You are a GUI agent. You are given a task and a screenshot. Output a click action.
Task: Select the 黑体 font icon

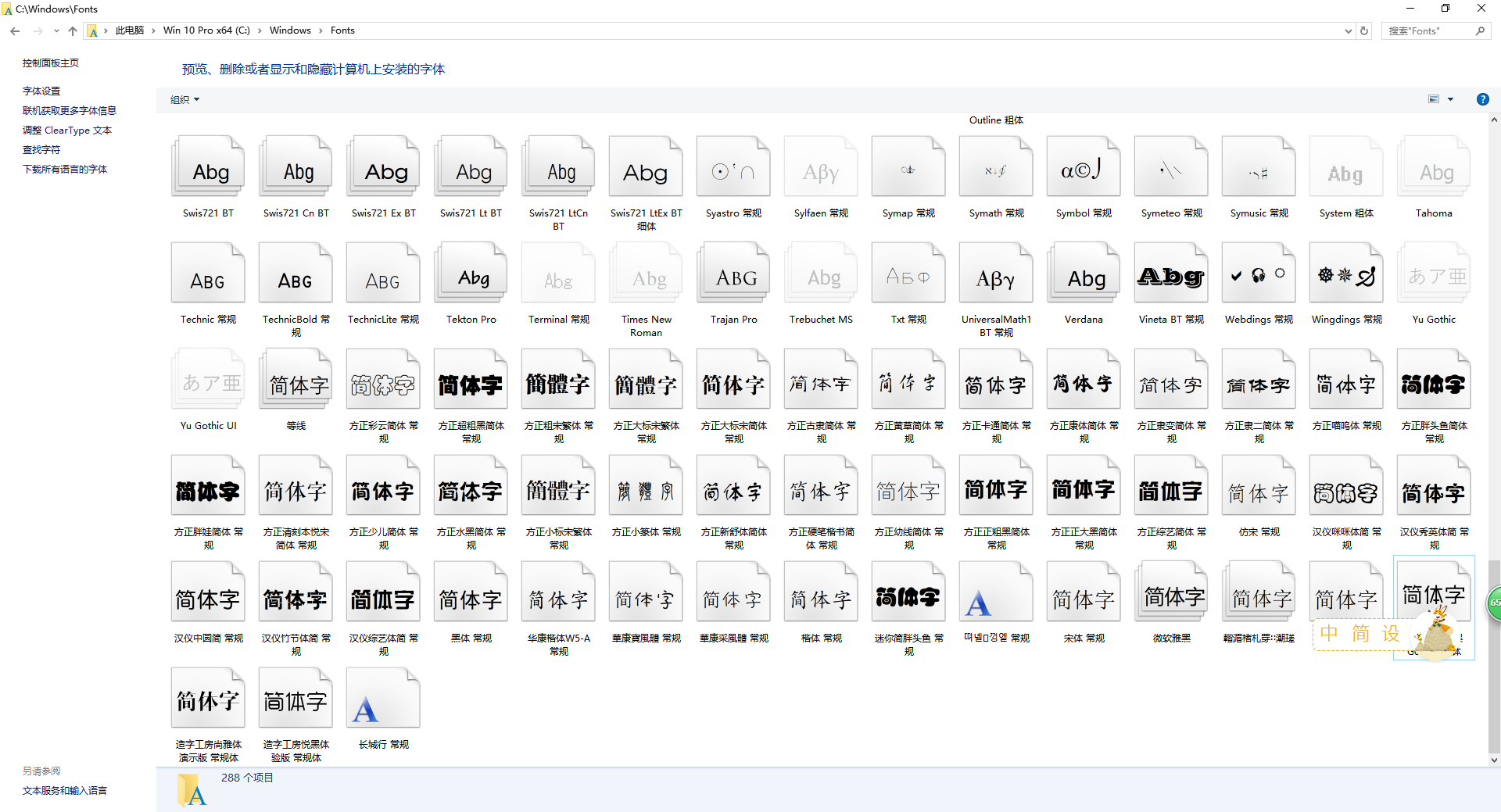tap(471, 592)
